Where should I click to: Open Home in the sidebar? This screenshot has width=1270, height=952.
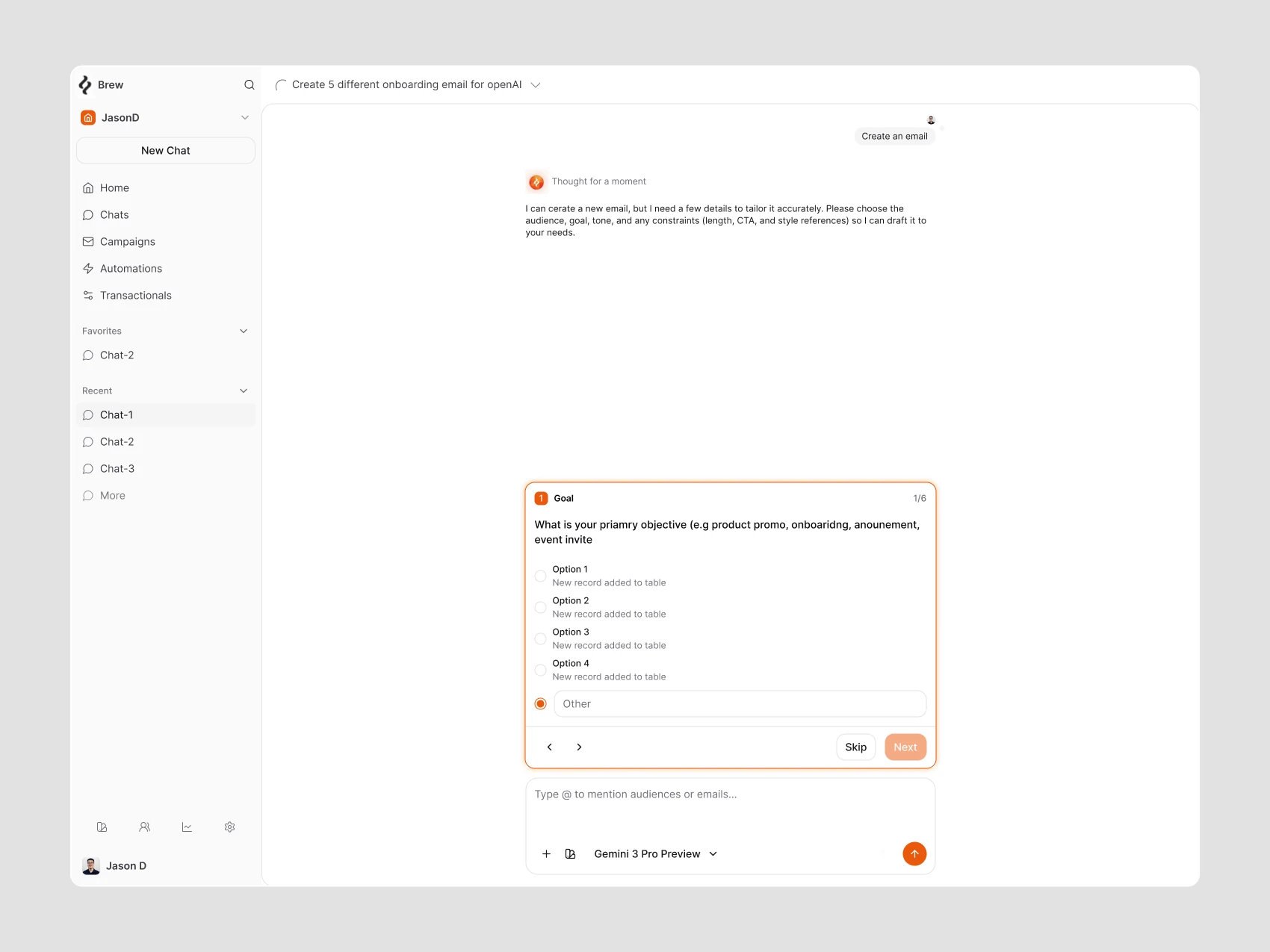pos(166,188)
